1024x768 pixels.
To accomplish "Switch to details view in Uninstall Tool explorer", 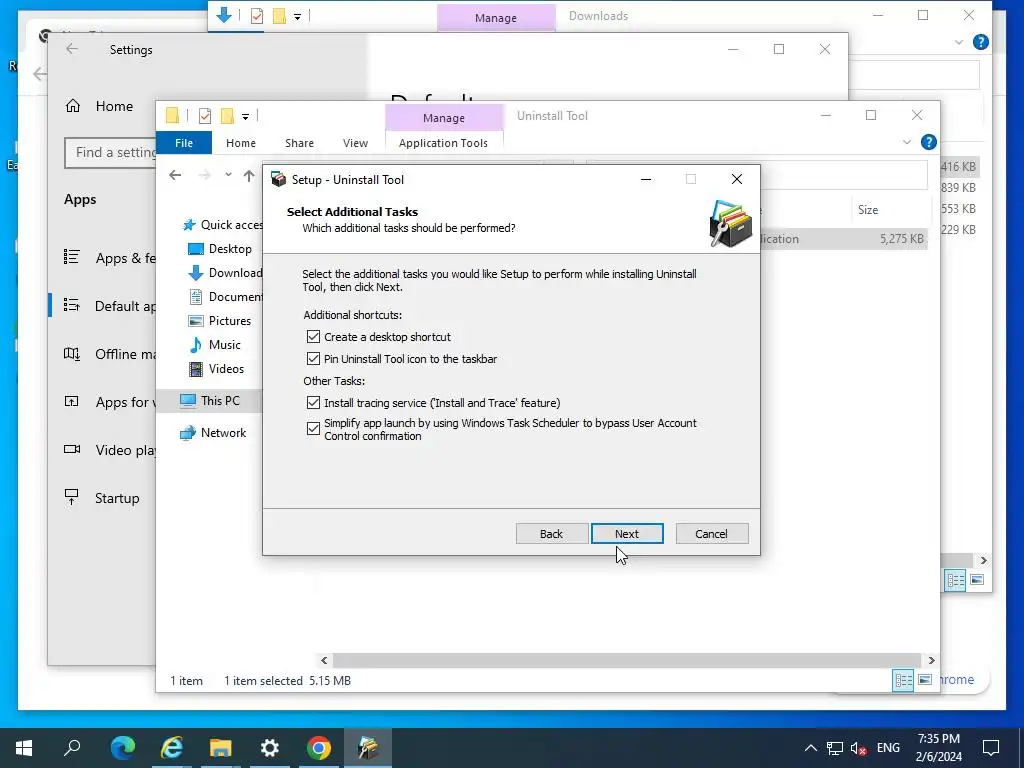I will coord(904,680).
